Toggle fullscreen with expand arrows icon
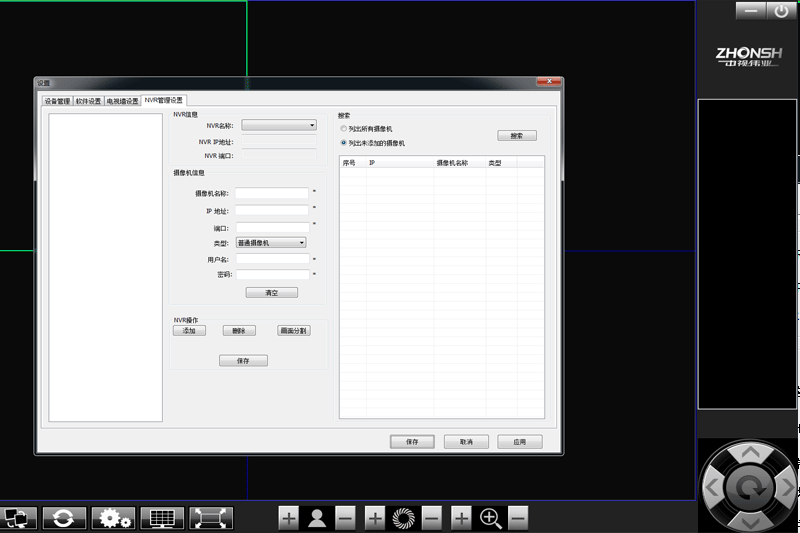The height and width of the screenshot is (533, 800). point(211,518)
